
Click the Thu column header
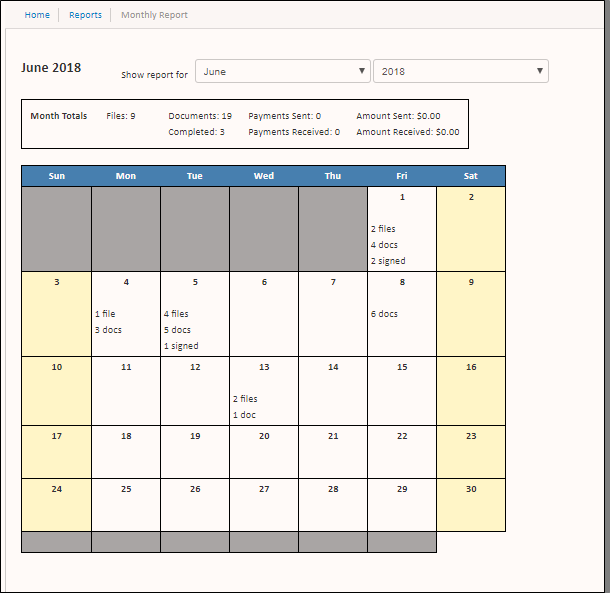pos(333,176)
